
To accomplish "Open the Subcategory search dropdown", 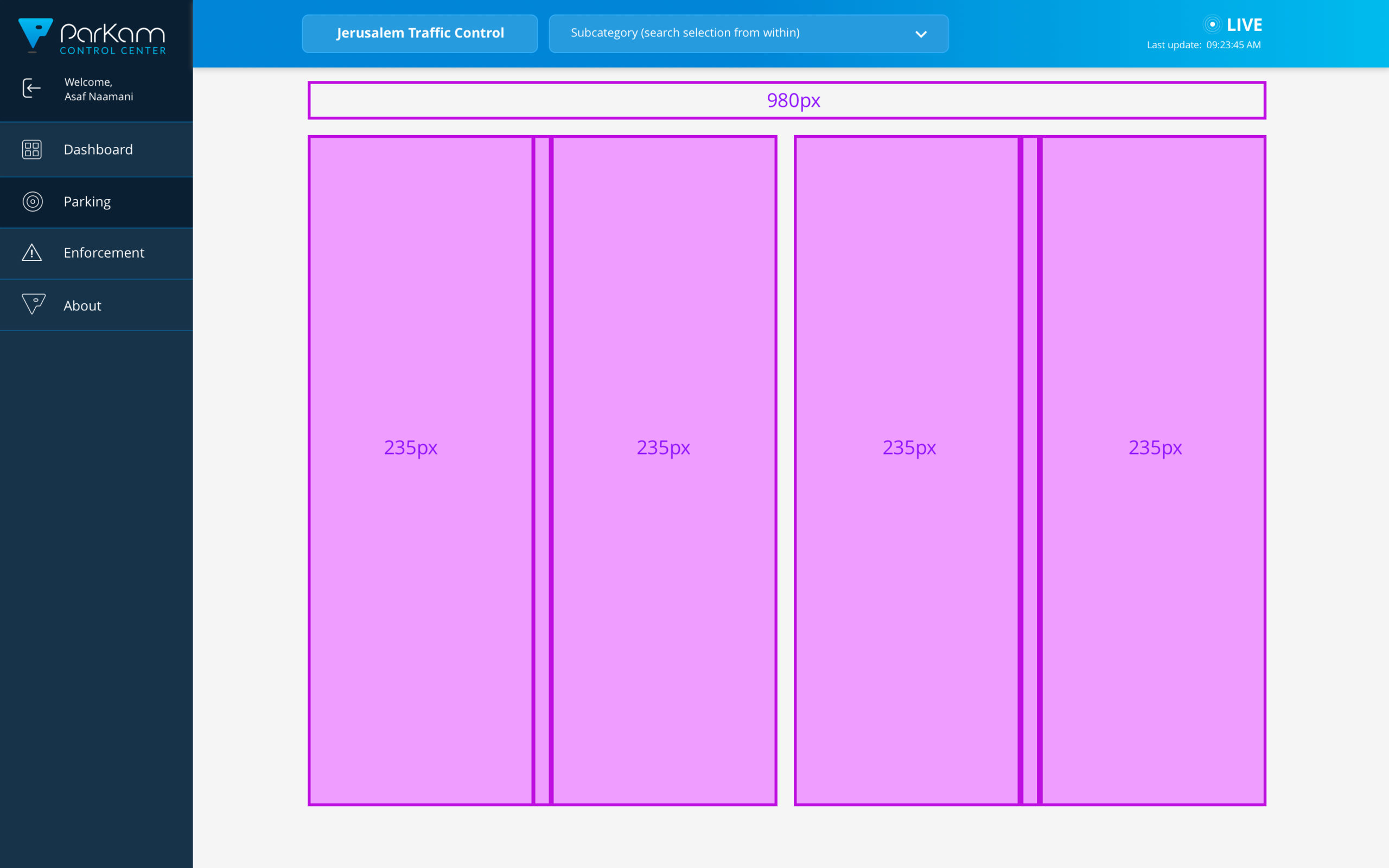I will click(x=748, y=33).
